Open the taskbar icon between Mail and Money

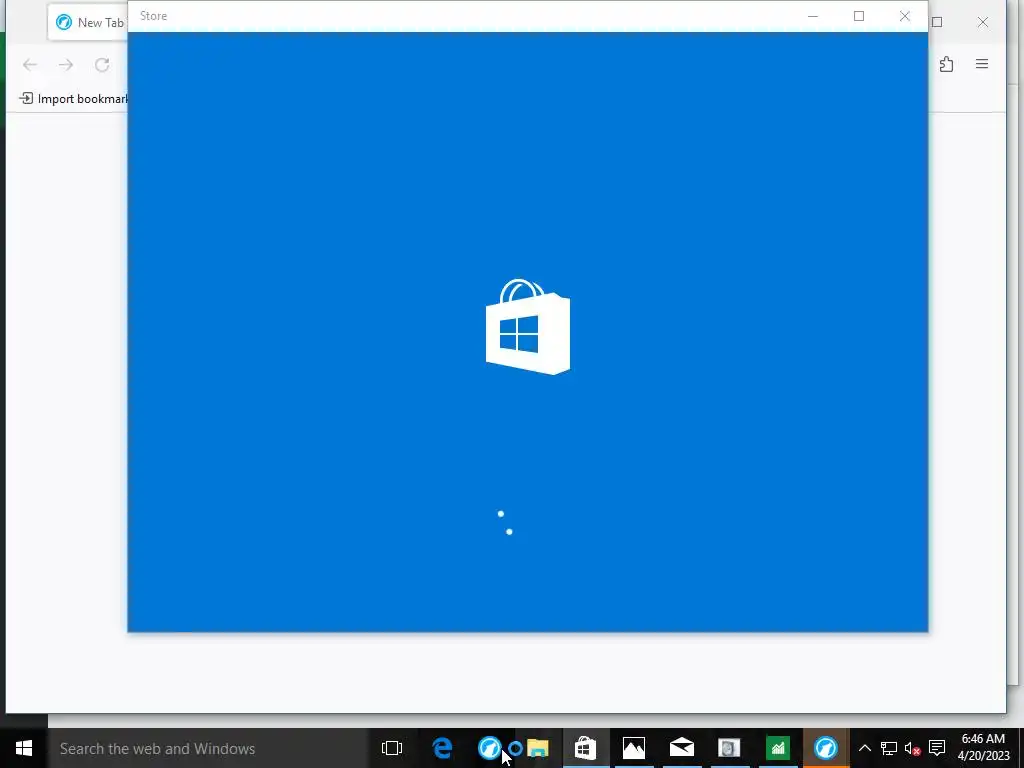point(729,748)
